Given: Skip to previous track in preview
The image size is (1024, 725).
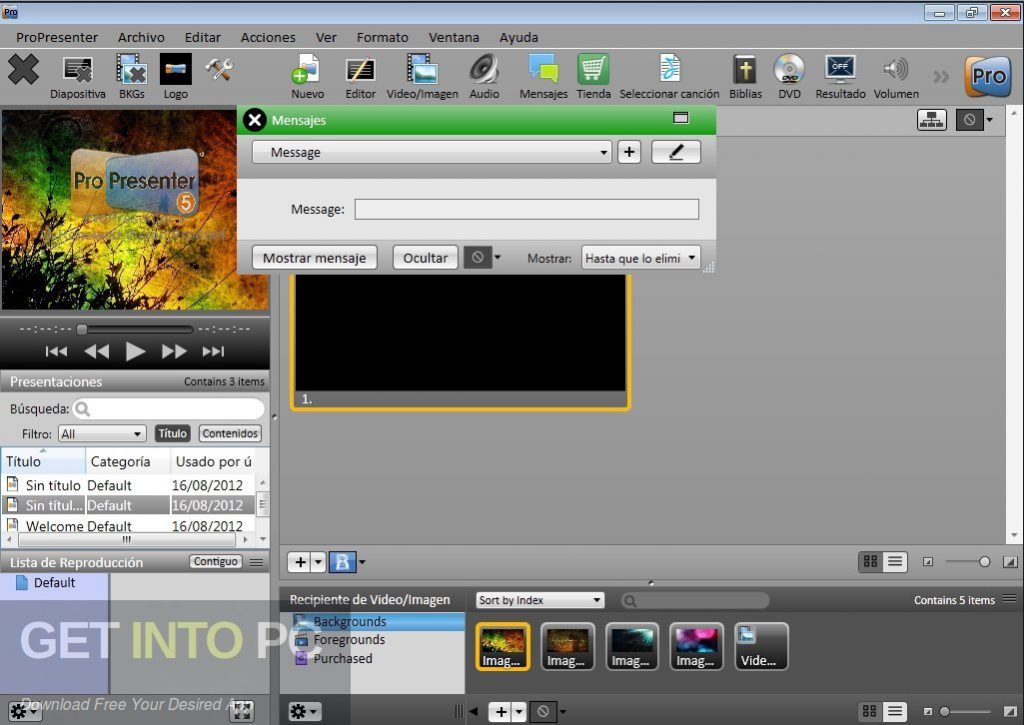Looking at the screenshot, I should coord(57,351).
